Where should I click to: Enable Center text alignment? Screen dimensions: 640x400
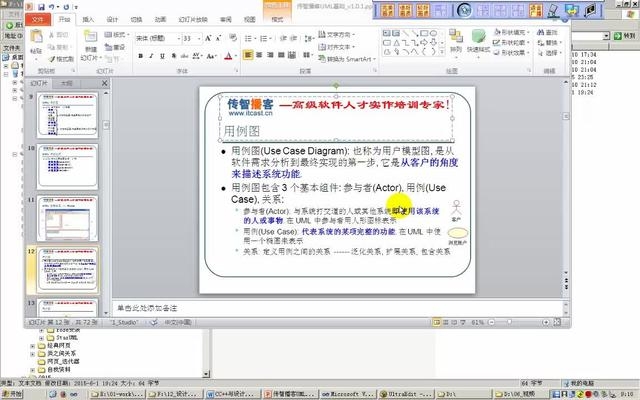[259, 55]
